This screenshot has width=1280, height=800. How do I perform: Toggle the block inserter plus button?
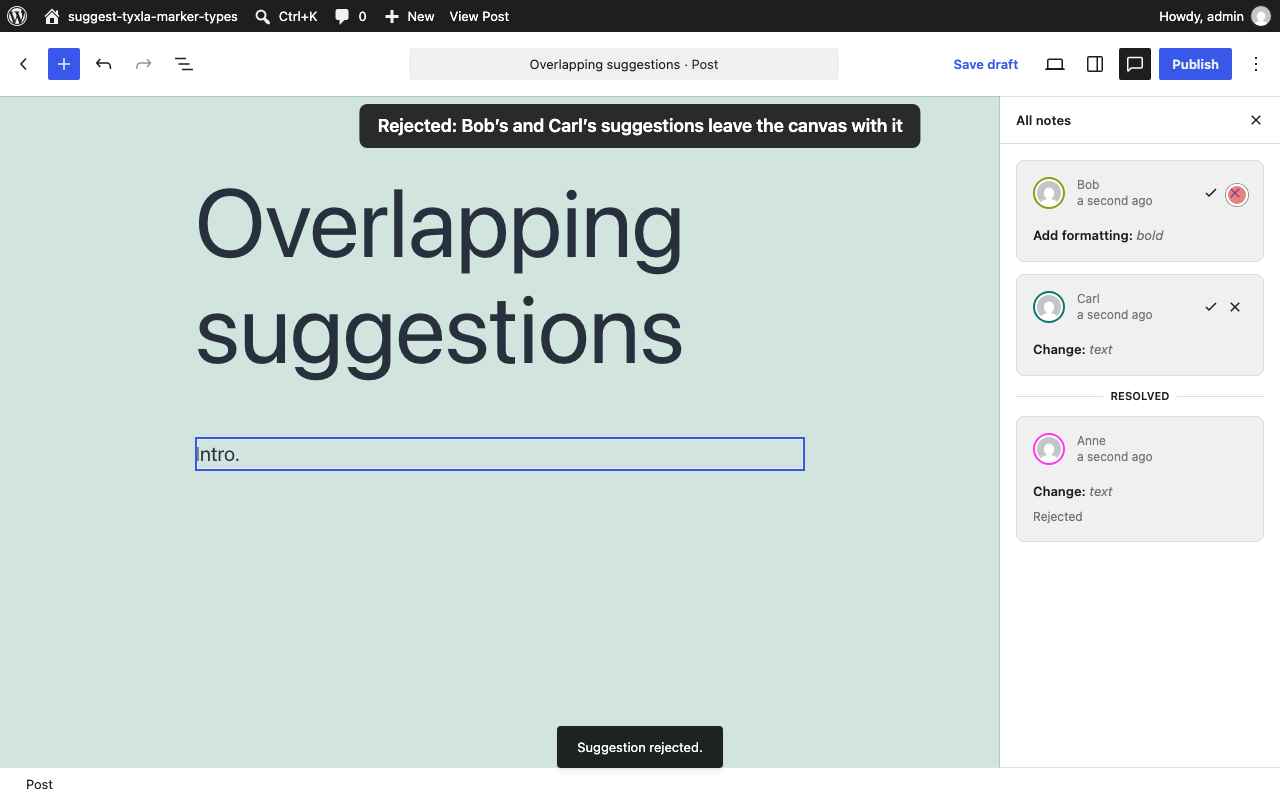pyautogui.click(x=64, y=64)
